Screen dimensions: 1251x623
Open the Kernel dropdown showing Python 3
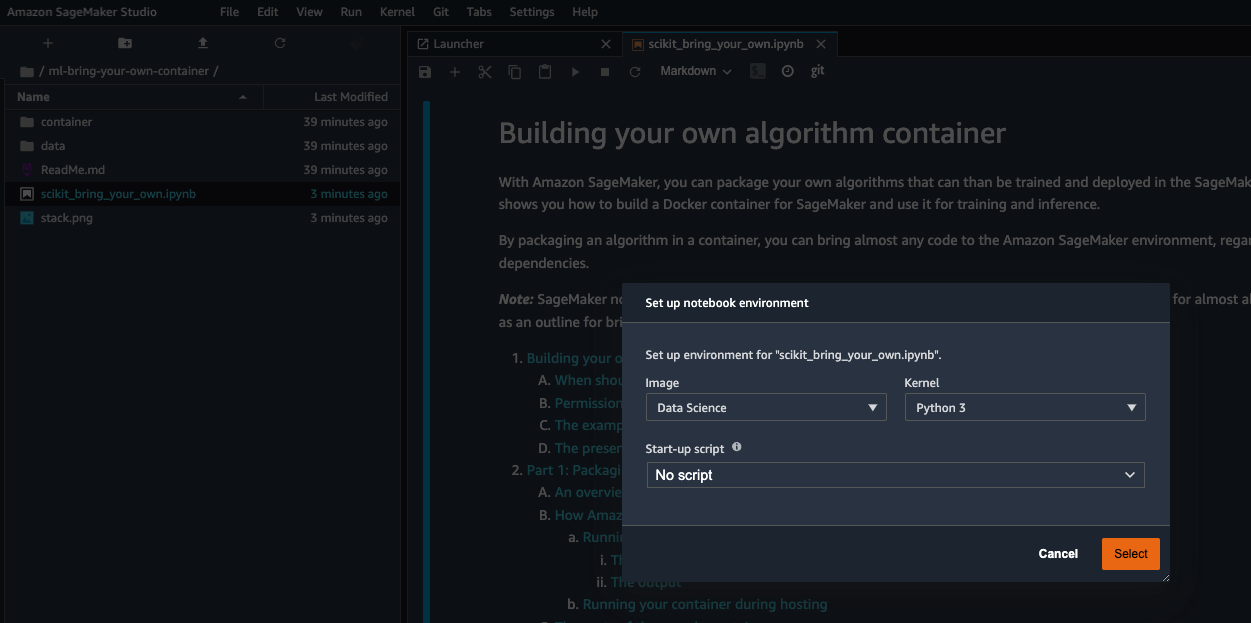pos(1024,407)
